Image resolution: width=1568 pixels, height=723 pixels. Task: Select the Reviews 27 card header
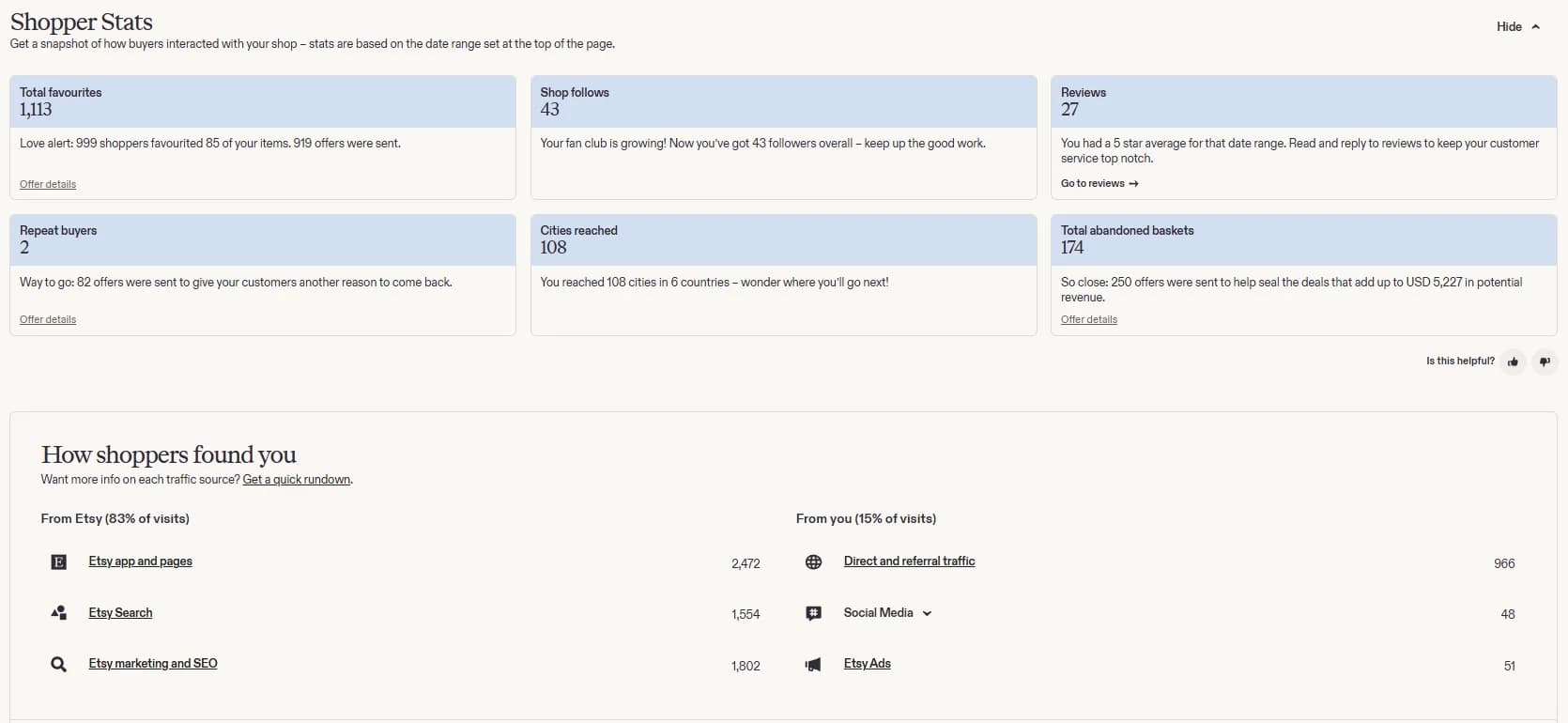(1303, 101)
